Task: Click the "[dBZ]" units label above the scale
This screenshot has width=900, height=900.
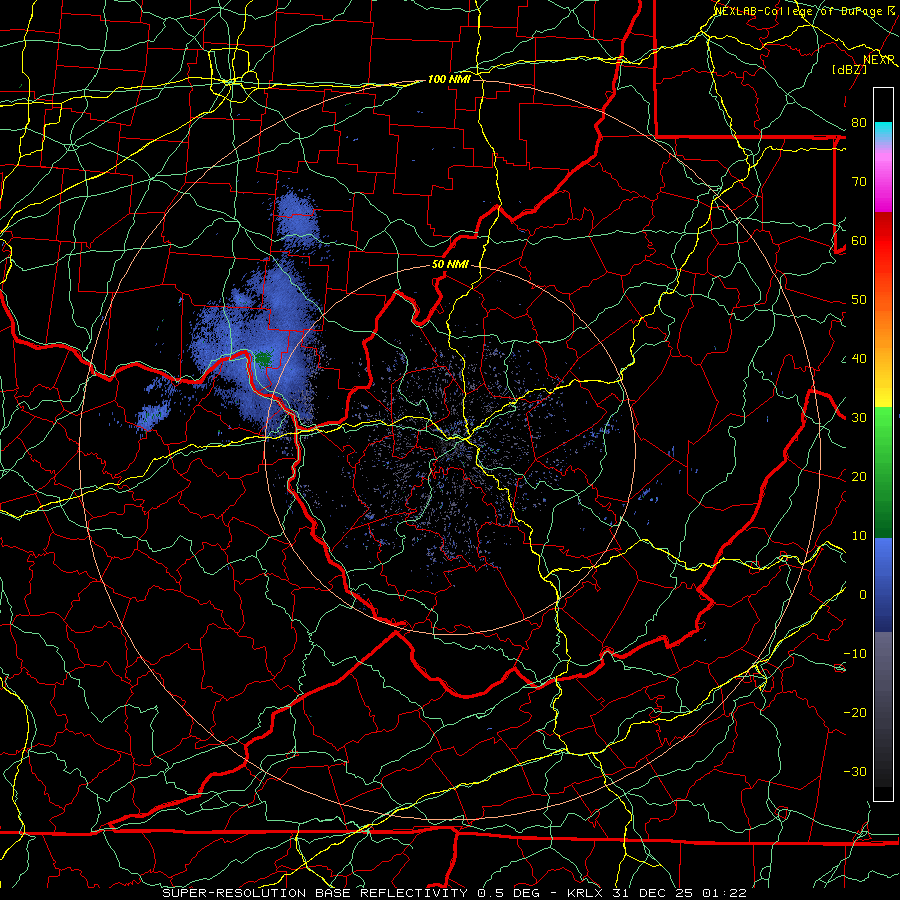Action: 849,69
